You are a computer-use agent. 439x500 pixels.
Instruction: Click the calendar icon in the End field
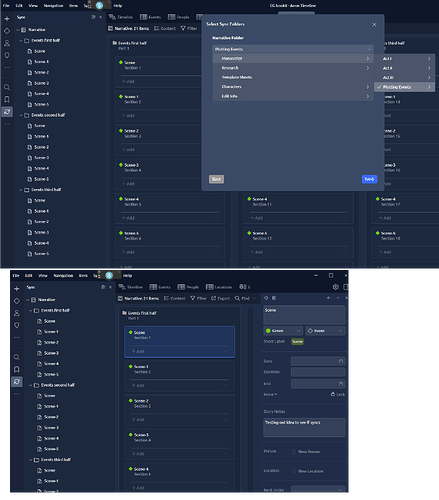coord(341,384)
